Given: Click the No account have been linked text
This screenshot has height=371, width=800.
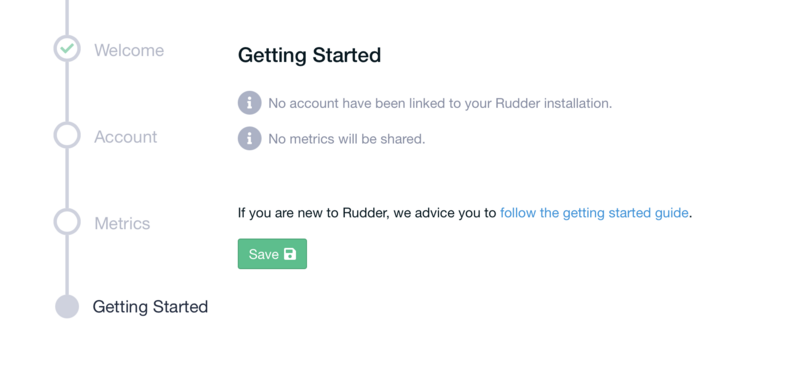Looking at the screenshot, I should 440,104.
